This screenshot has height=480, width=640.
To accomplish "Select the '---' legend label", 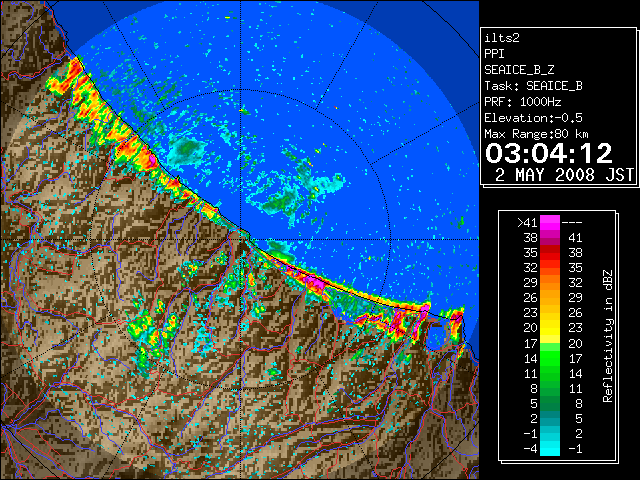I will click(x=572, y=222).
